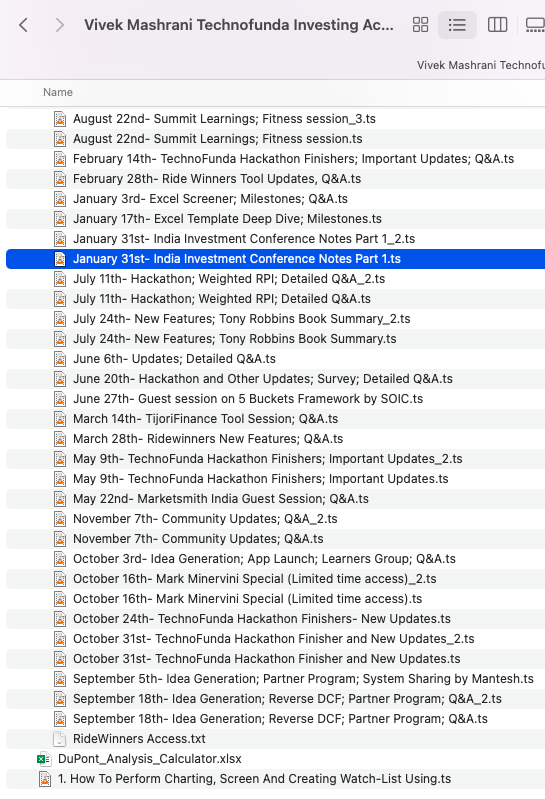Viewport: 545px width, 799px height.
Task: Select November 7th- Community Updates; Q&A.ts
Action: tap(198, 539)
